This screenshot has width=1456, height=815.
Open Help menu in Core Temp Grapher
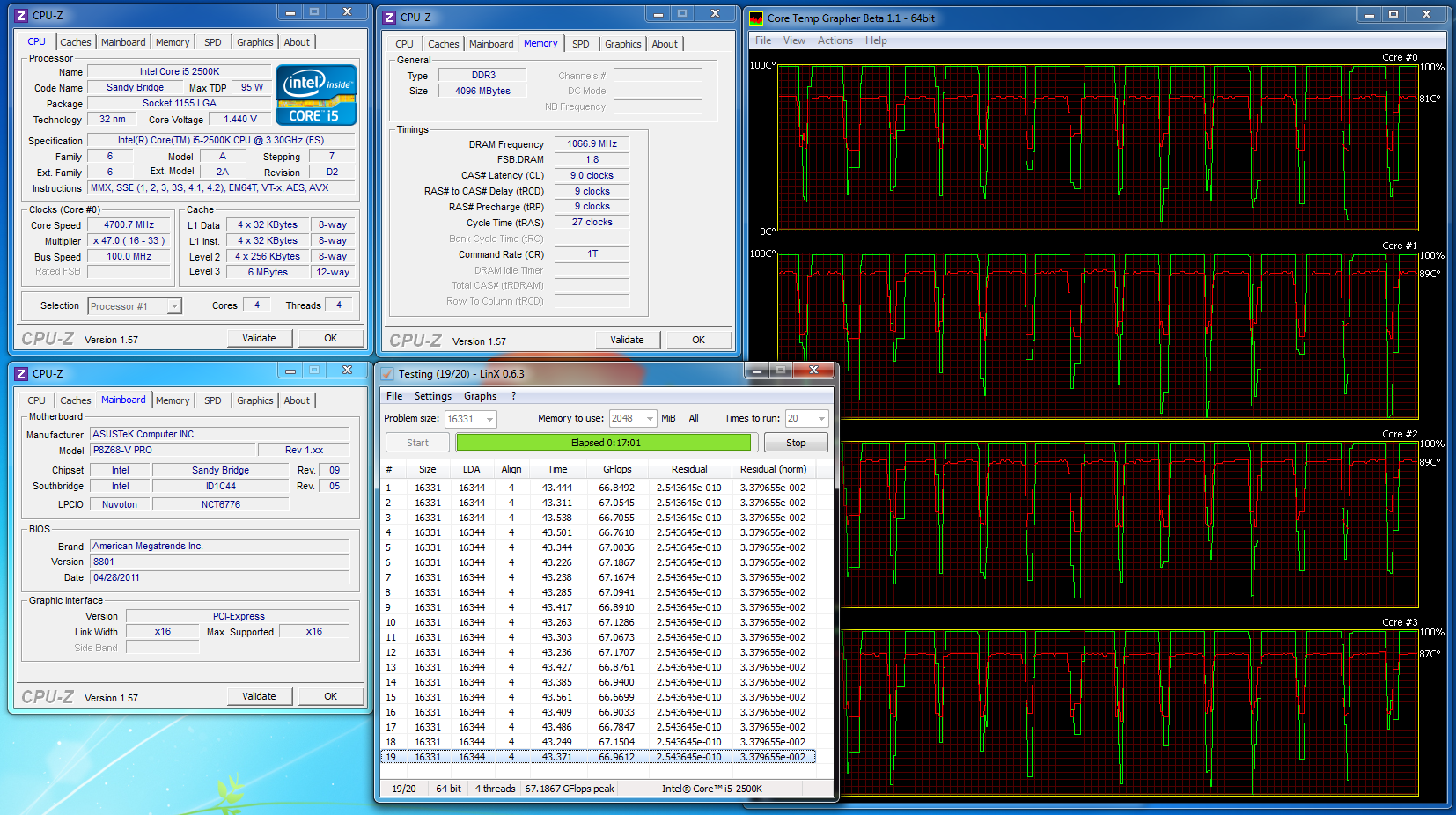[x=876, y=40]
